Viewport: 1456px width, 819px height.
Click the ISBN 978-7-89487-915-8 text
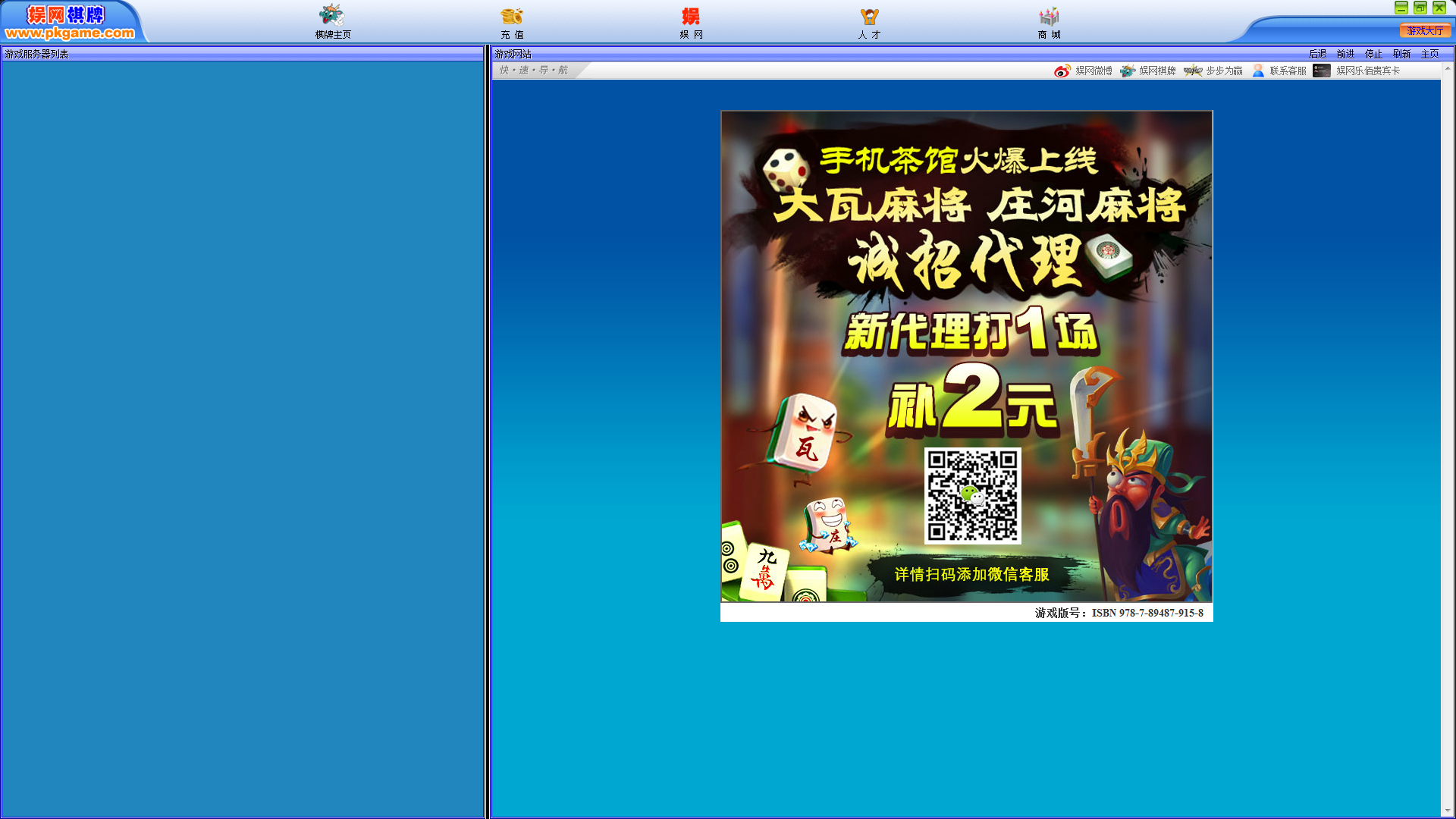(x=1147, y=613)
